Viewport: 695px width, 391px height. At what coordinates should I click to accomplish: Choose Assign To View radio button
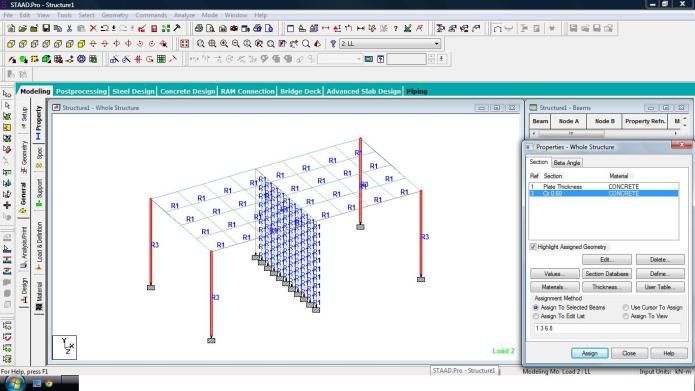[x=625, y=316]
